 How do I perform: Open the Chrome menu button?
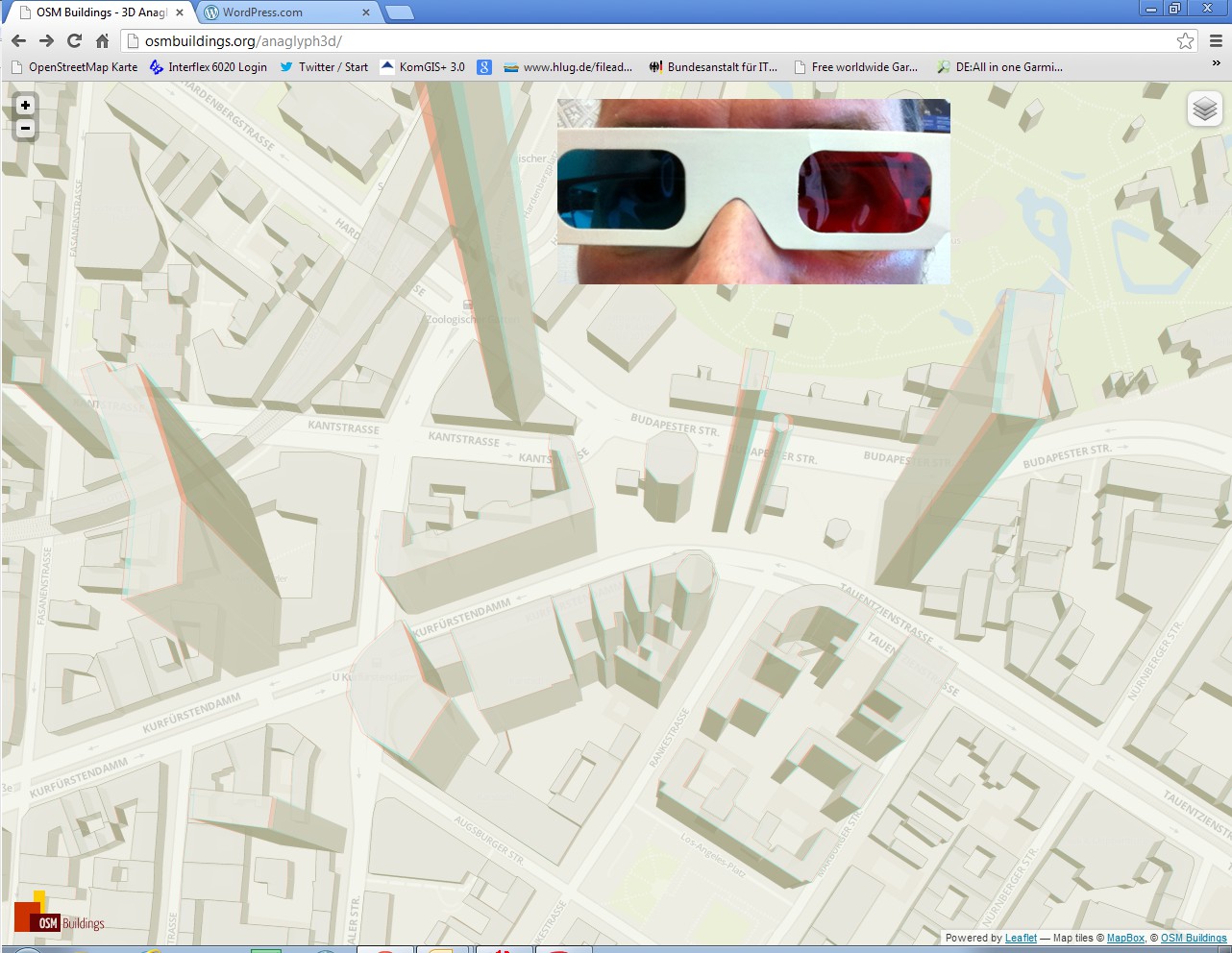coord(1216,40)
